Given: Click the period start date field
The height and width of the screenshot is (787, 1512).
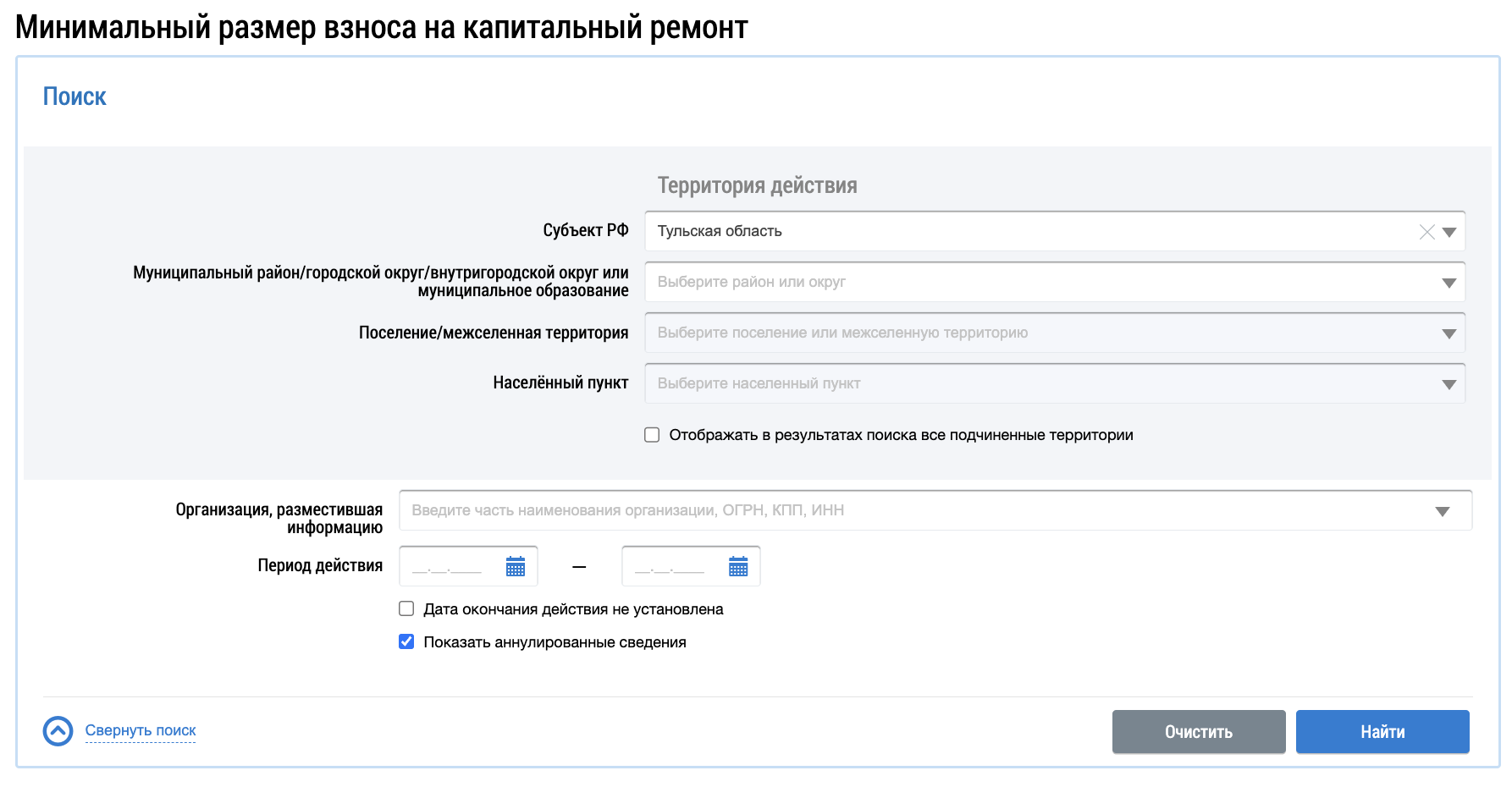Looking at the screenshot, I should click(449, 567).
